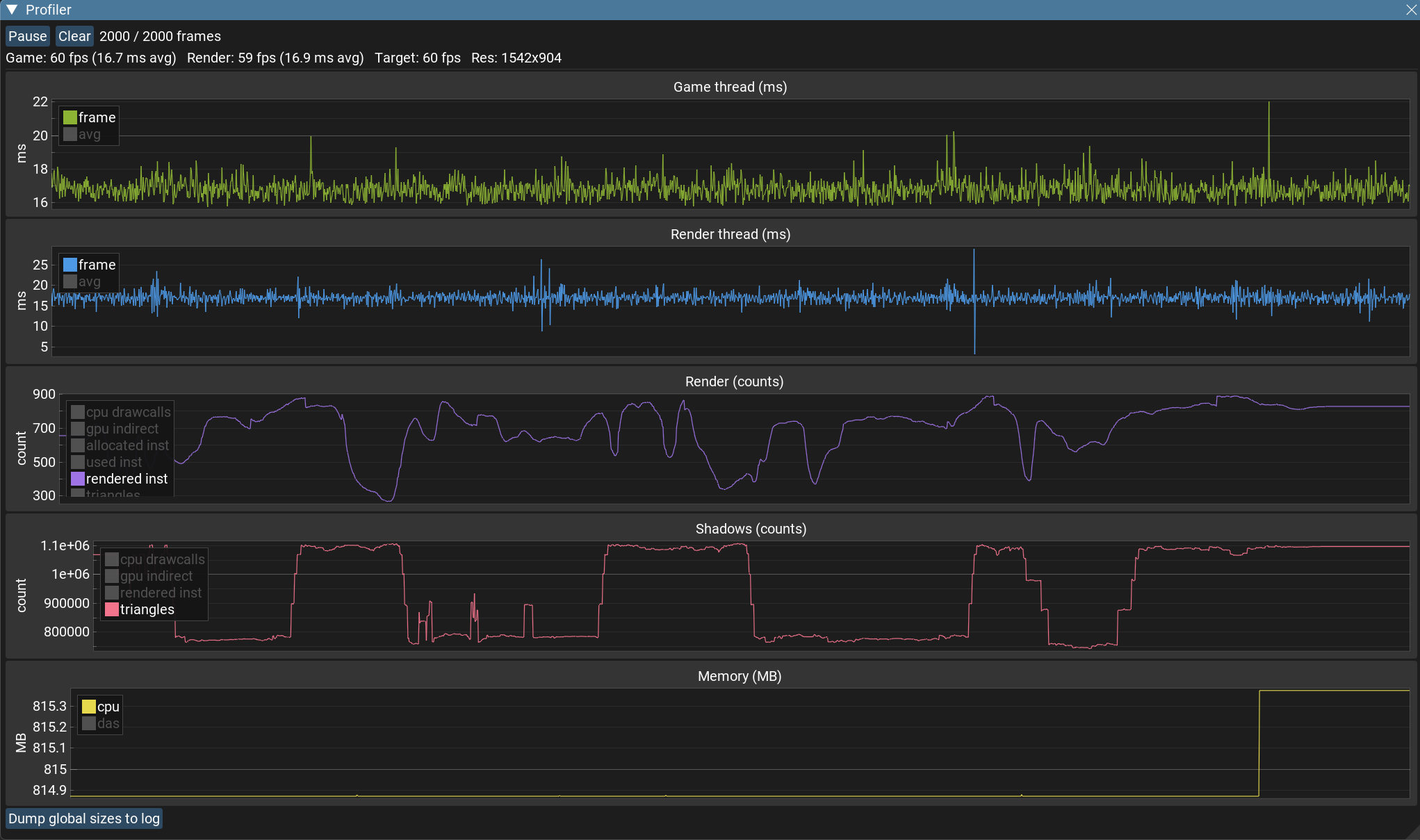Click 'Target: 60 fps' stat

(x=418, y=58)
